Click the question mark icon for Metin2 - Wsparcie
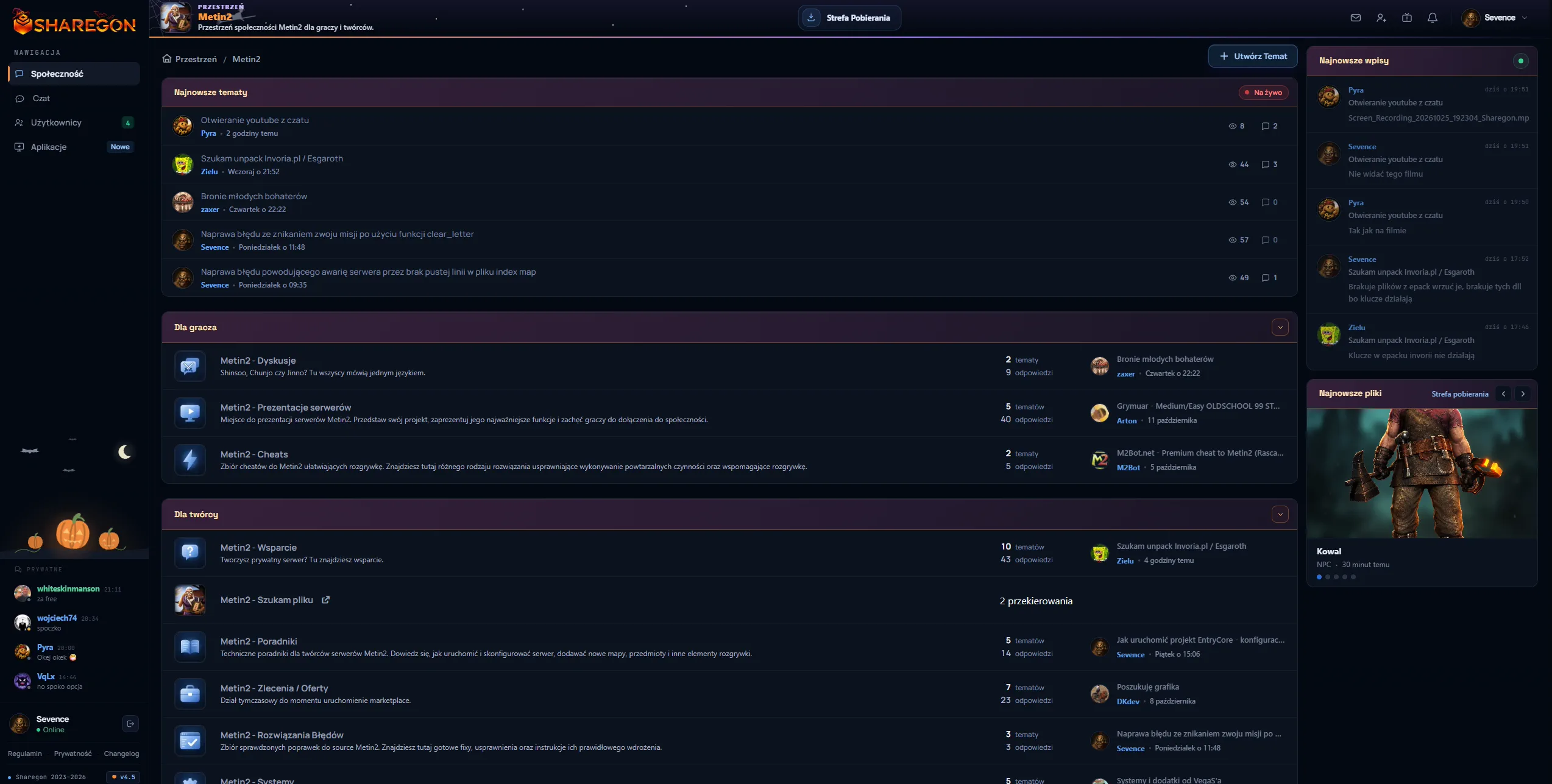This screenshot has height=784, width=1552. coord(190,553)
